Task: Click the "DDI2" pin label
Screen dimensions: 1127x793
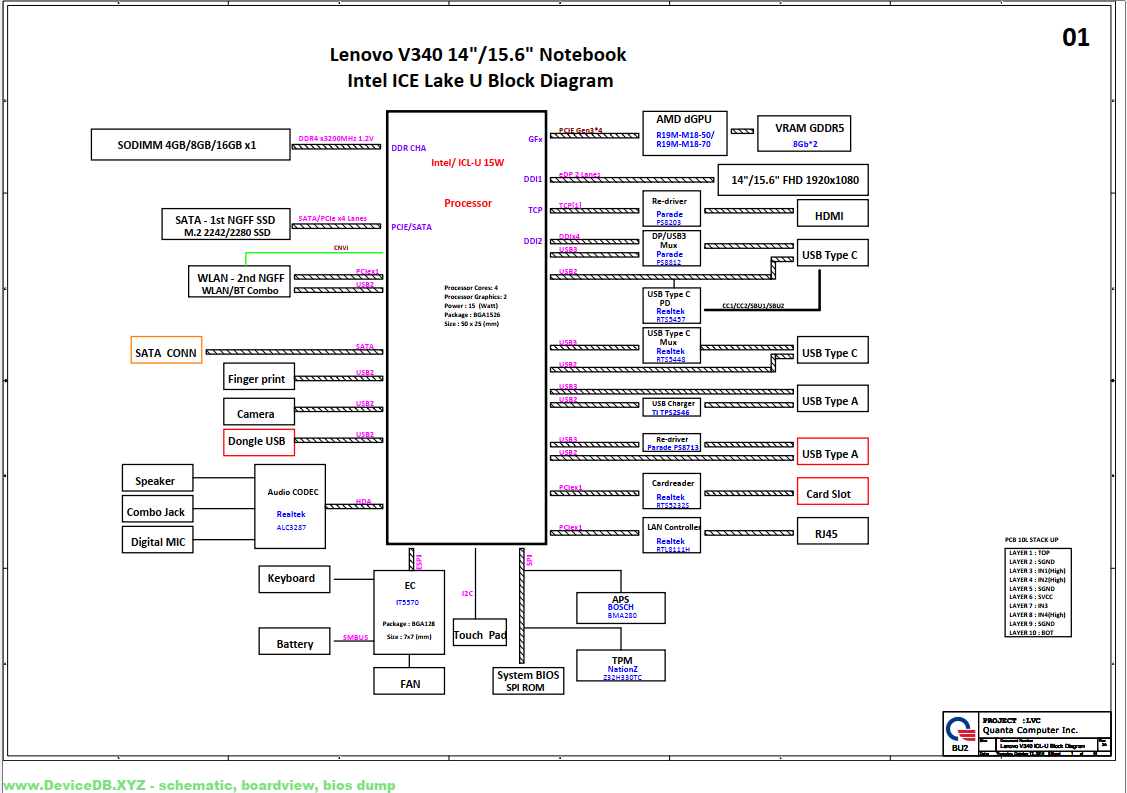Action: (x=533, y=242)
